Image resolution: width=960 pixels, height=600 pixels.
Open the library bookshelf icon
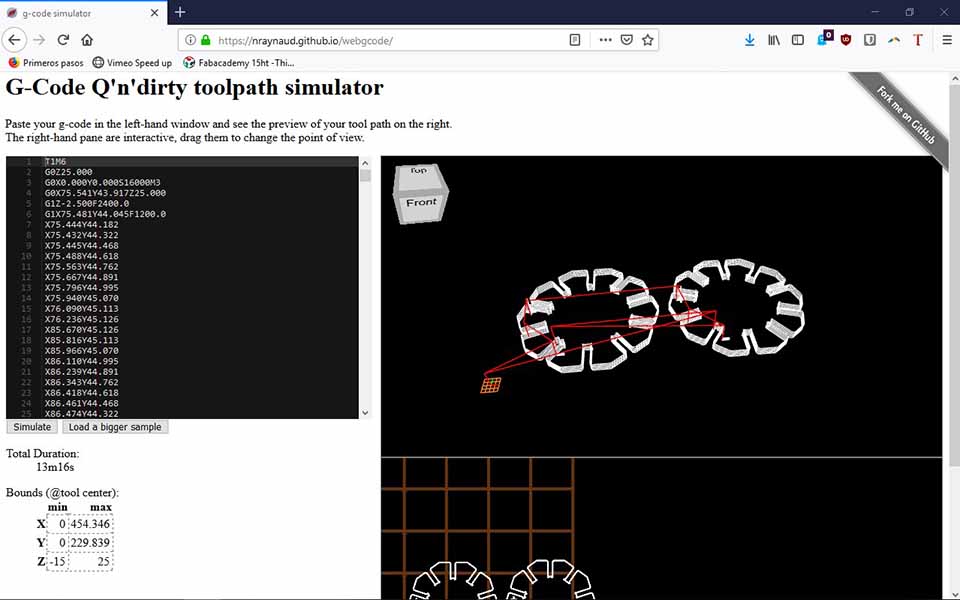[x=774, y=40]
